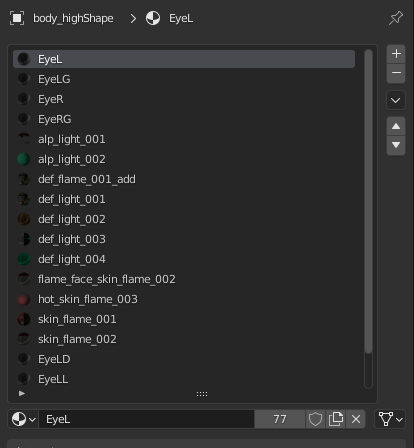Select the alp_light_002 material slot
The width and height of the screenshot is (414, 448).
point(184,159)
